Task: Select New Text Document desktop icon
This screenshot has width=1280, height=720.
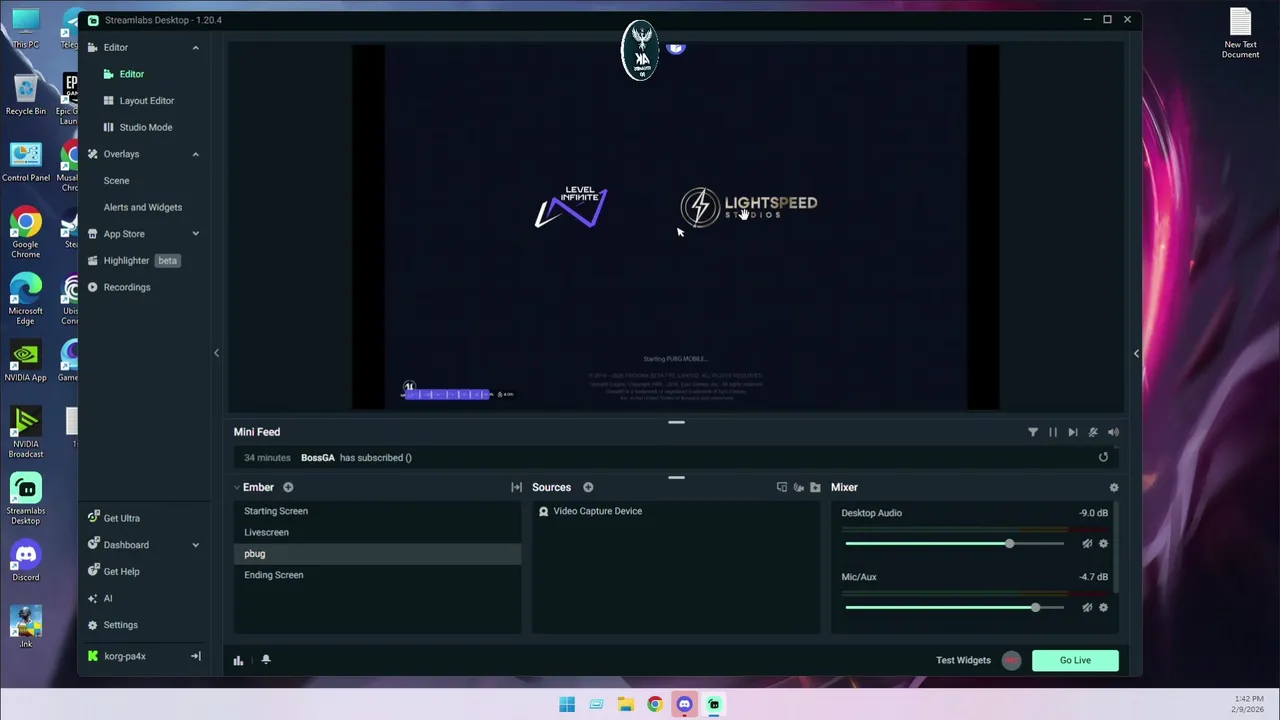Action: [x=1240, y=33]
